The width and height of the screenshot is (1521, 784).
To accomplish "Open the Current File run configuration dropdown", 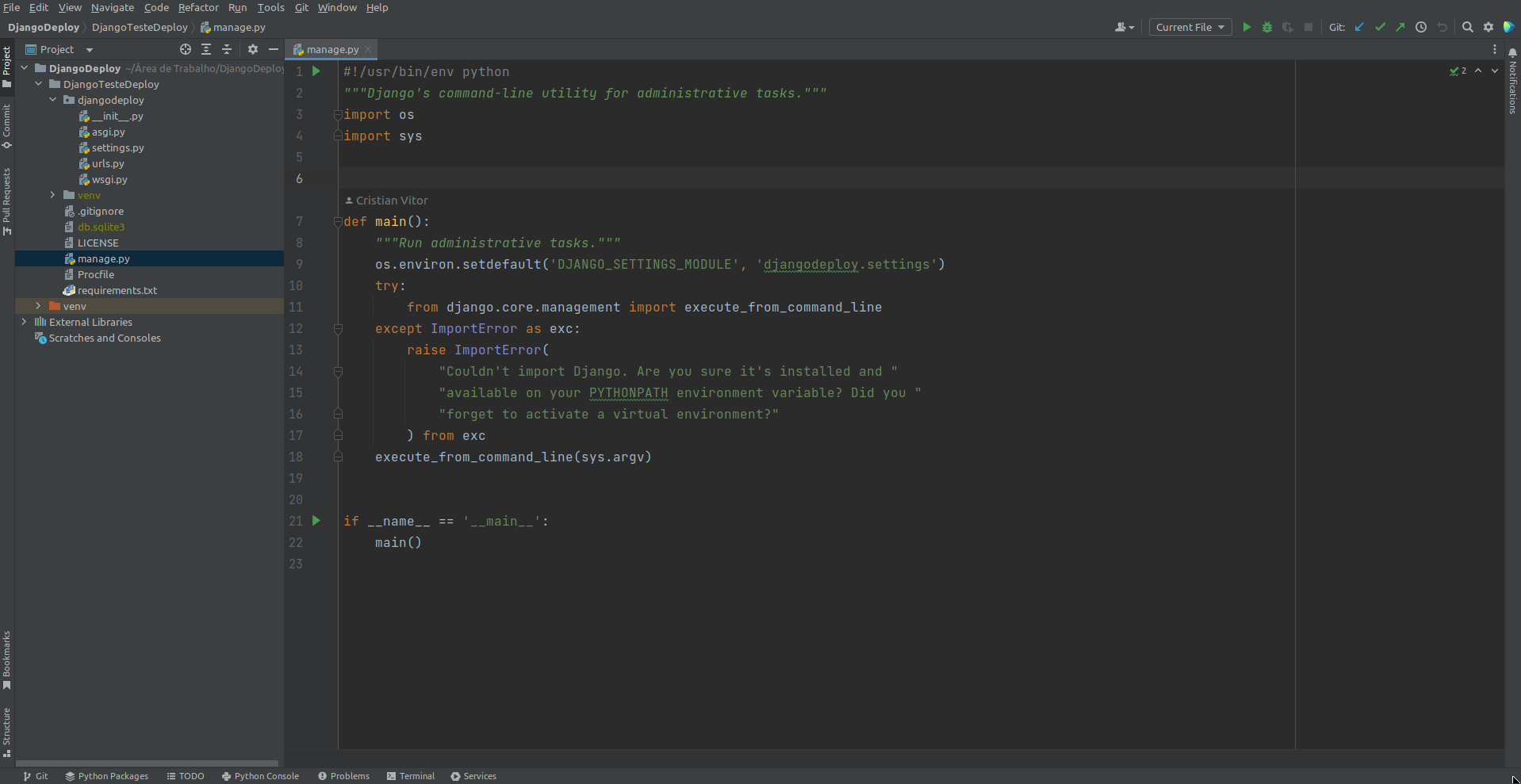I will coord(1190,27).
